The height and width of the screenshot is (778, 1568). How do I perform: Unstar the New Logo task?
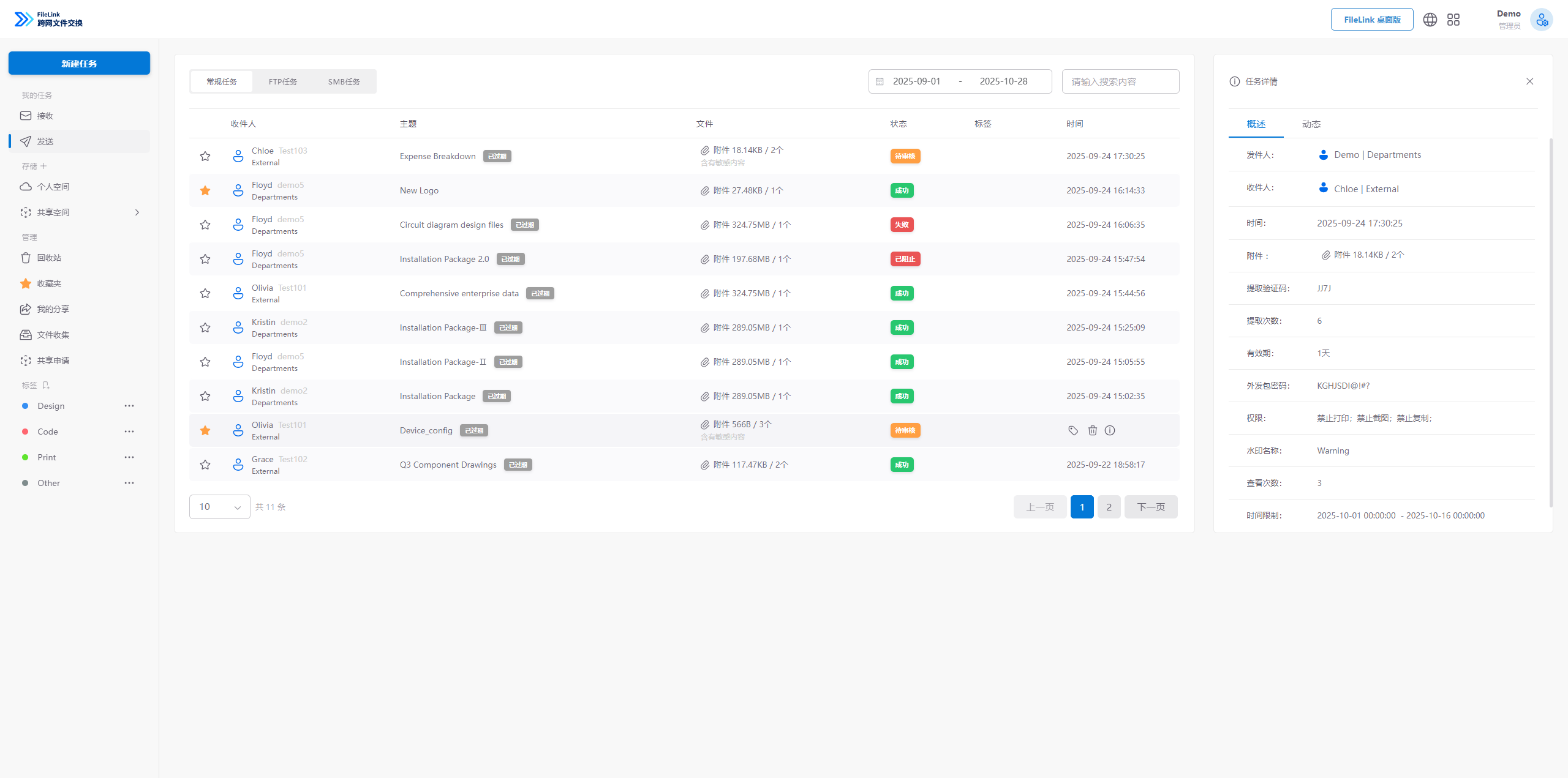(205, 190)
